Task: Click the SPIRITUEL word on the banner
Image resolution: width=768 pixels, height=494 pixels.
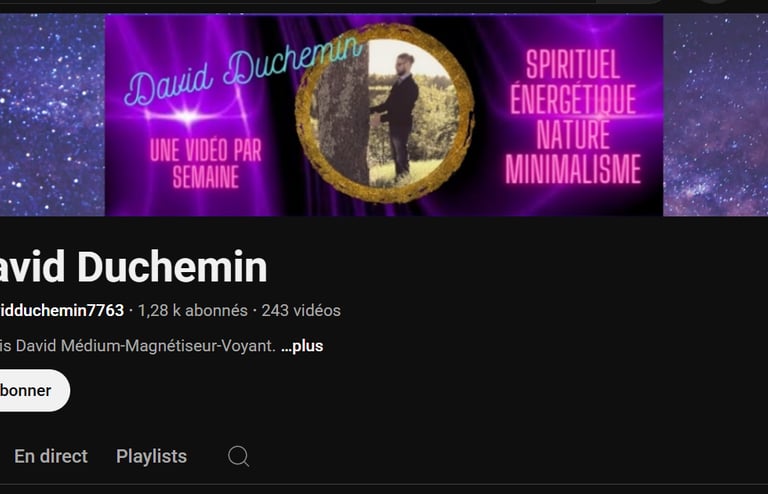Action: 573,65
